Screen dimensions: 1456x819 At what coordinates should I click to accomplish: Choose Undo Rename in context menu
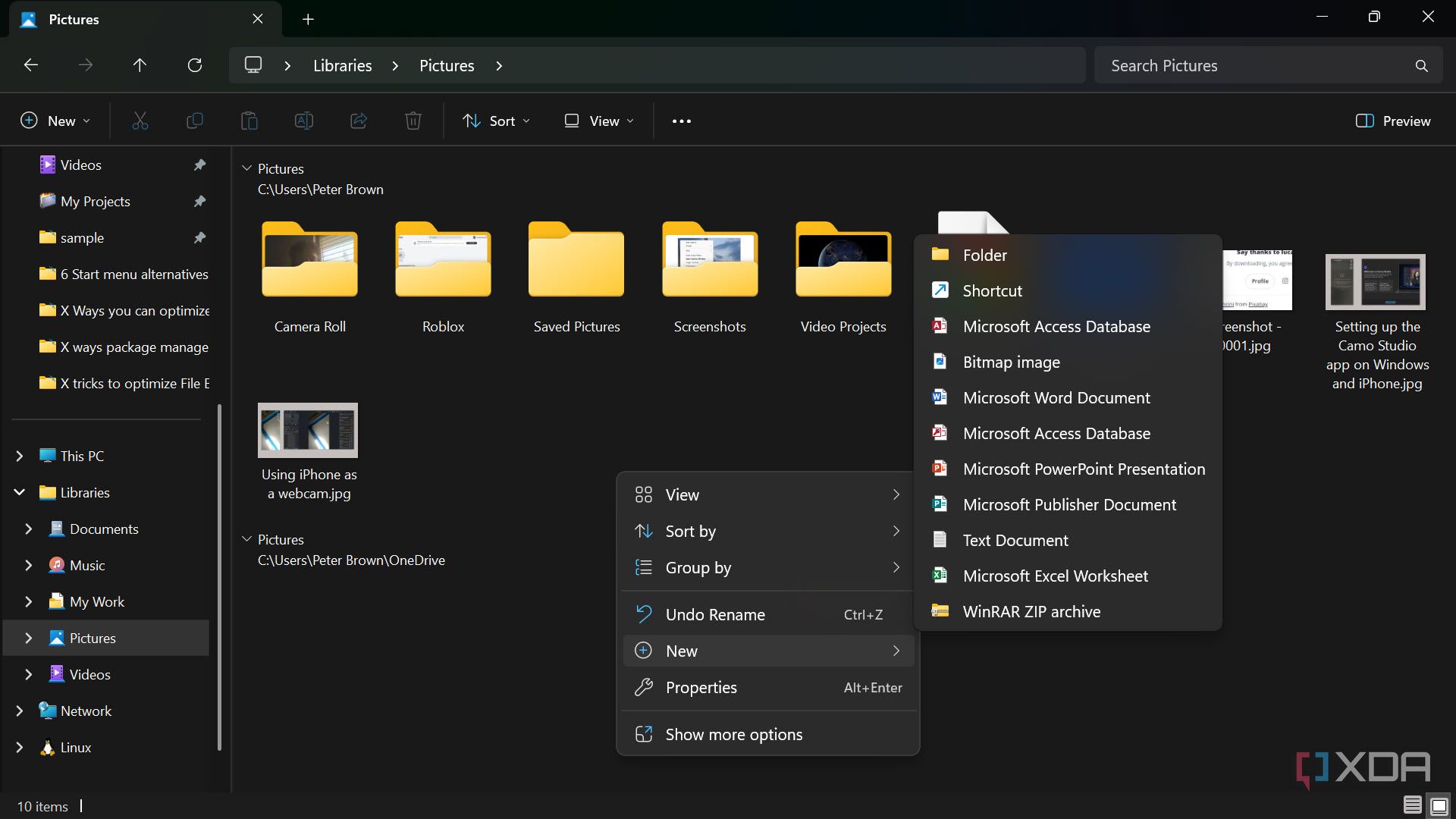tap(768, 614)
